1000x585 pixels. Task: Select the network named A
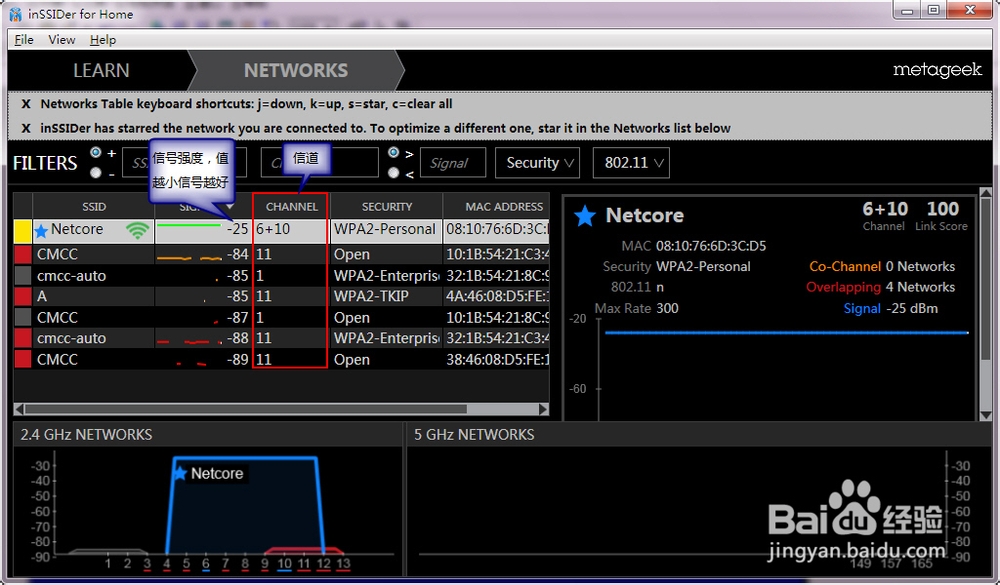tap(42, 297)
